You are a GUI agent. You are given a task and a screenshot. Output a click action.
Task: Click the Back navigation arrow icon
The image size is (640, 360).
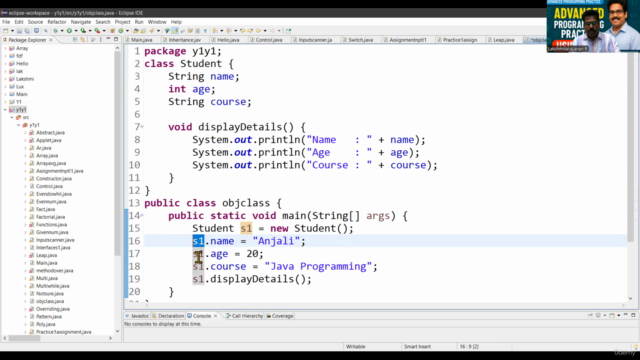click(259, 31)
